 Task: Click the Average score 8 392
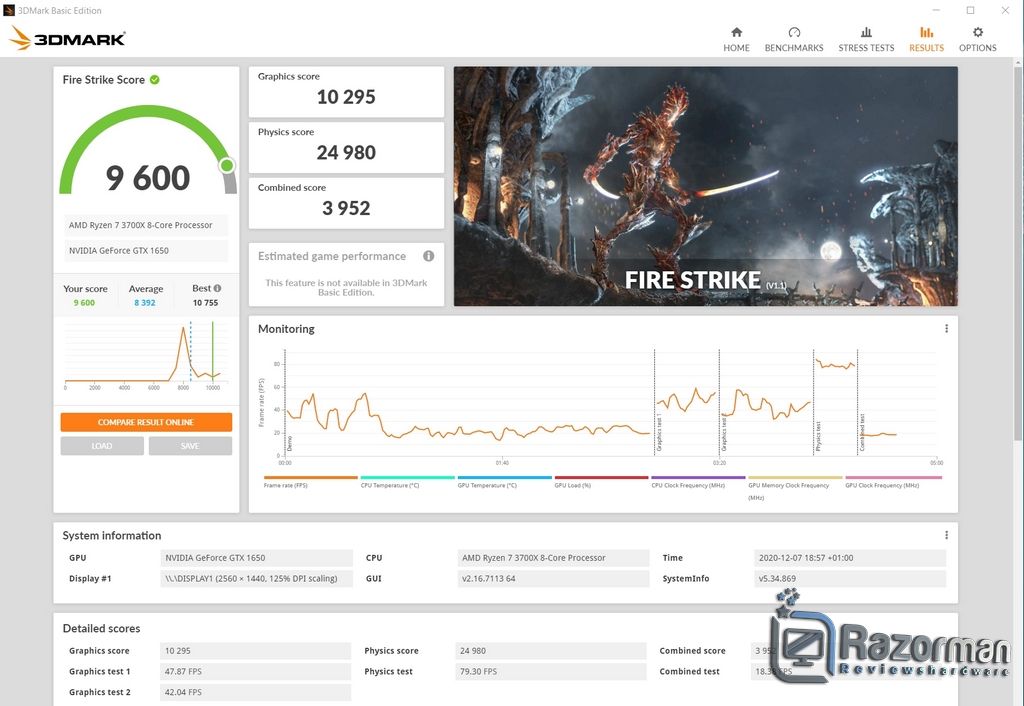pyautogui.click(x=145, y=303)
